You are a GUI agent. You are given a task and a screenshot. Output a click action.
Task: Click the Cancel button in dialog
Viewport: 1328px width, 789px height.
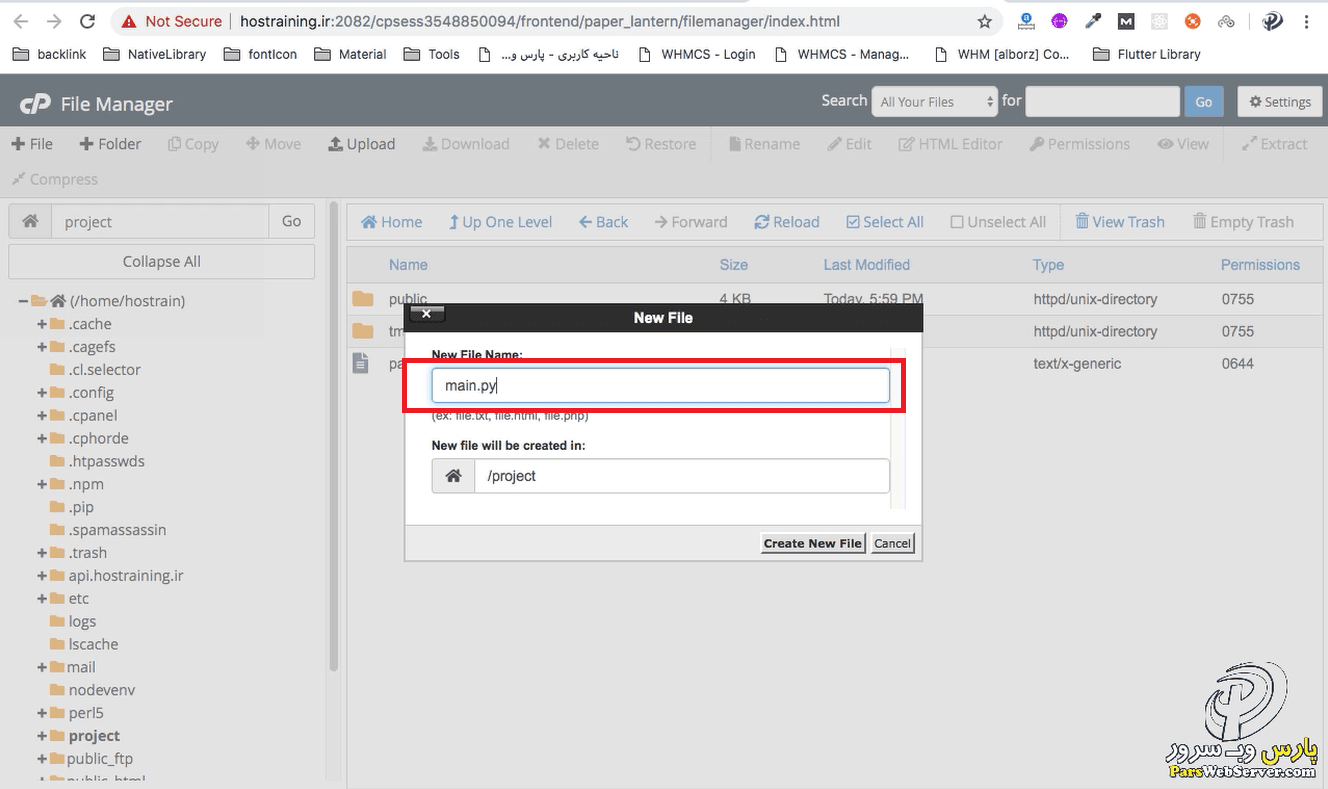[892, 543]
